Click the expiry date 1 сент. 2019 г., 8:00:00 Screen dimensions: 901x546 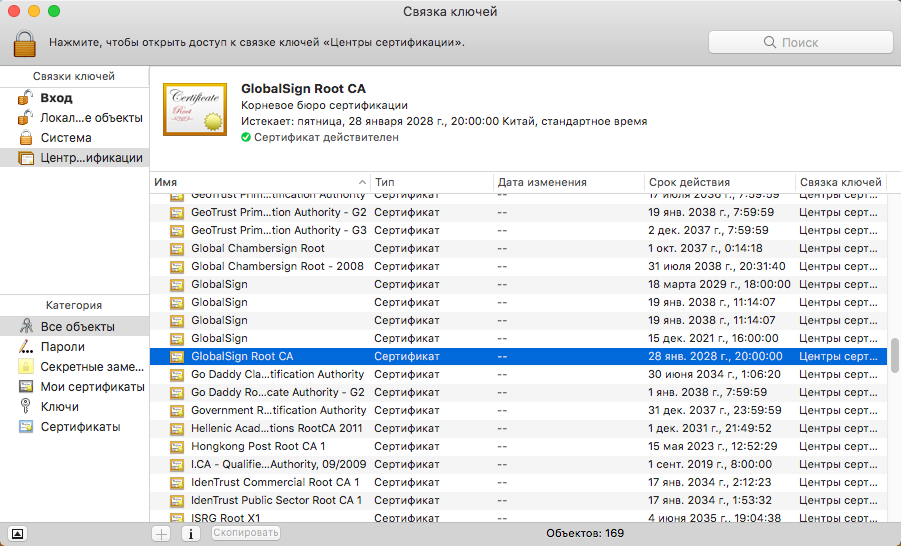point(710,464)
